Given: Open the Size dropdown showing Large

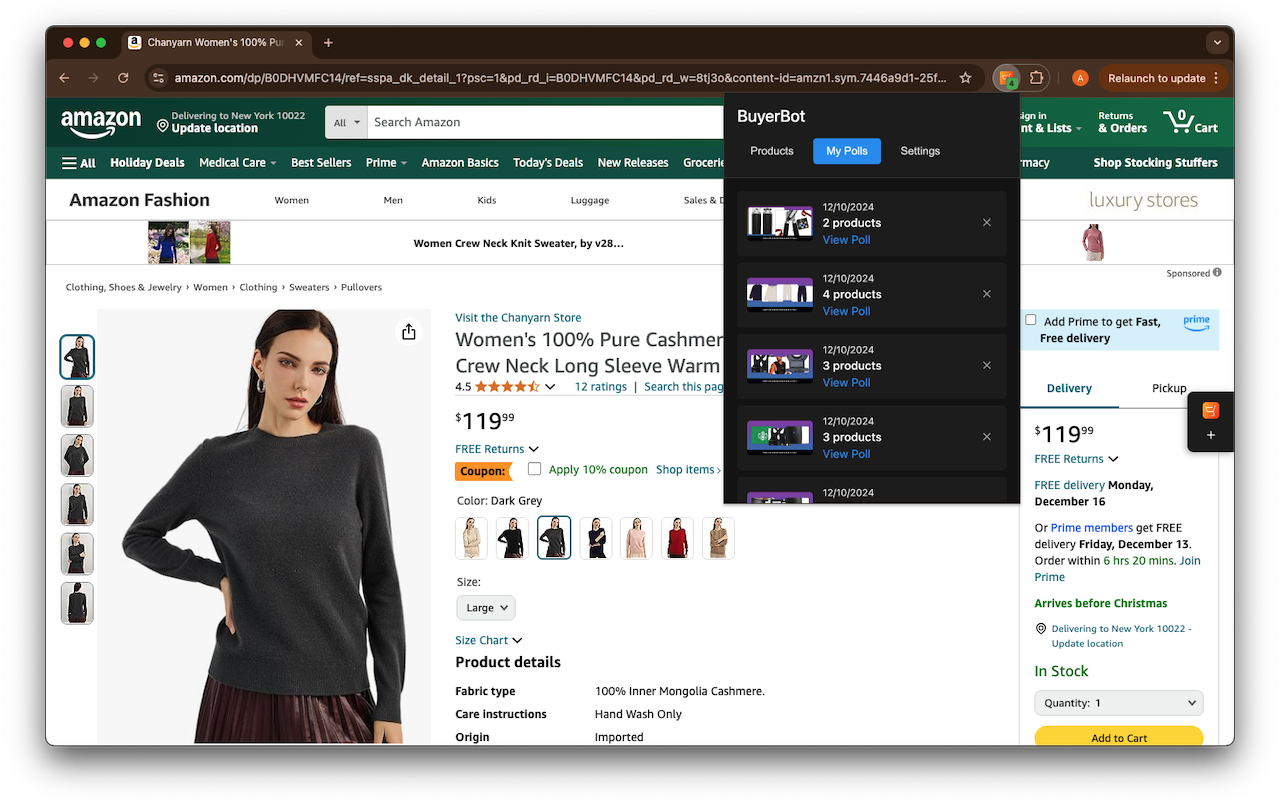Looking at the screenshot, I should [486, 608].
